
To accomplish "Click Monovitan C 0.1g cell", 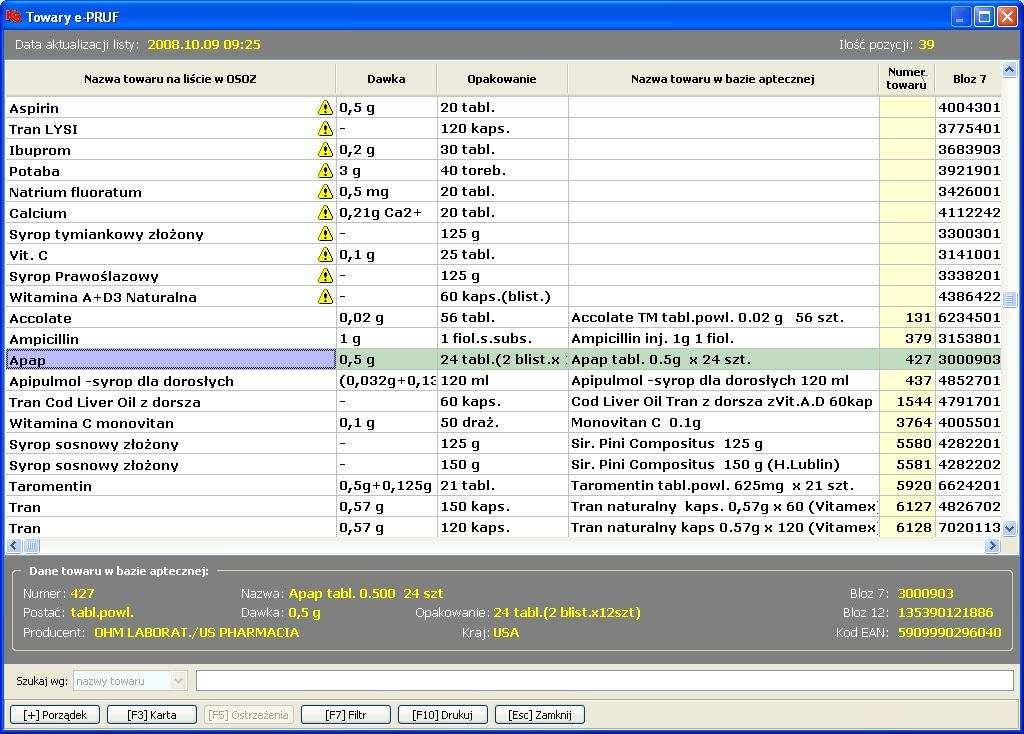I will (x=724, y=423).
